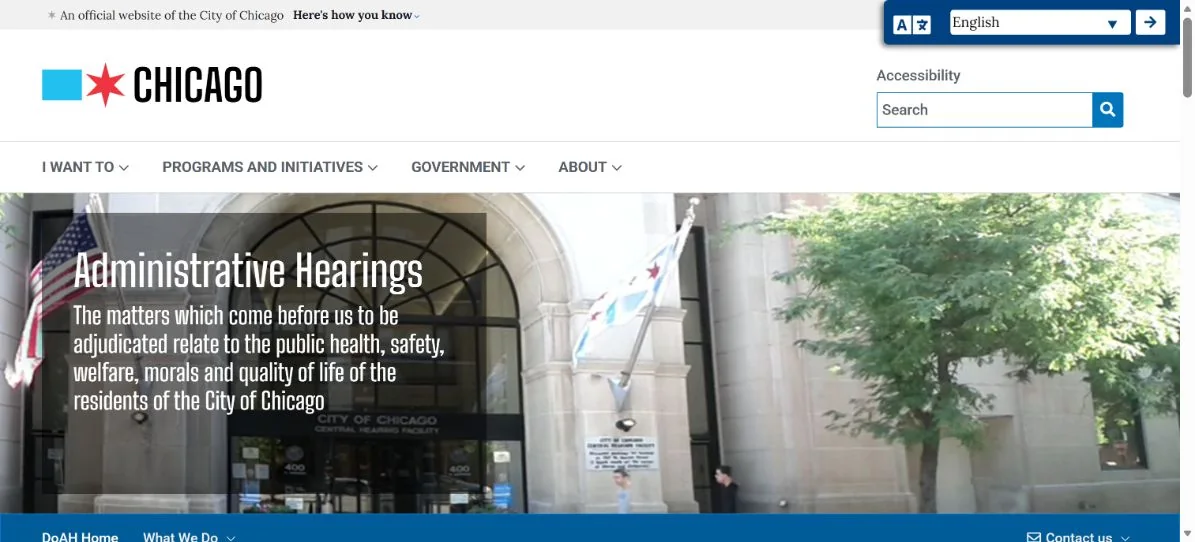Click the translate language icon
1195x542 pixels.
(x=912, y=24)
